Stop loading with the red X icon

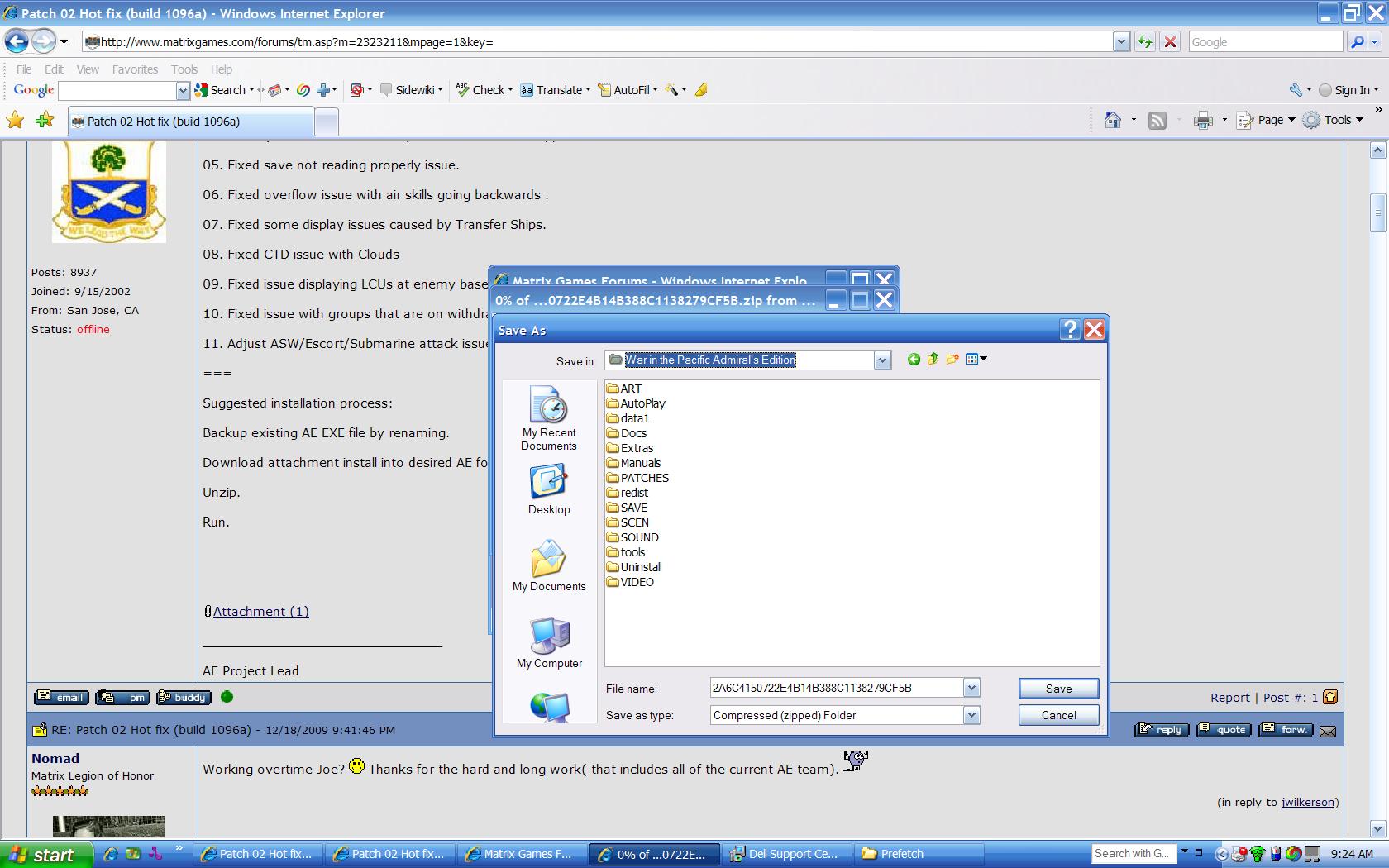click(1170, 42)
